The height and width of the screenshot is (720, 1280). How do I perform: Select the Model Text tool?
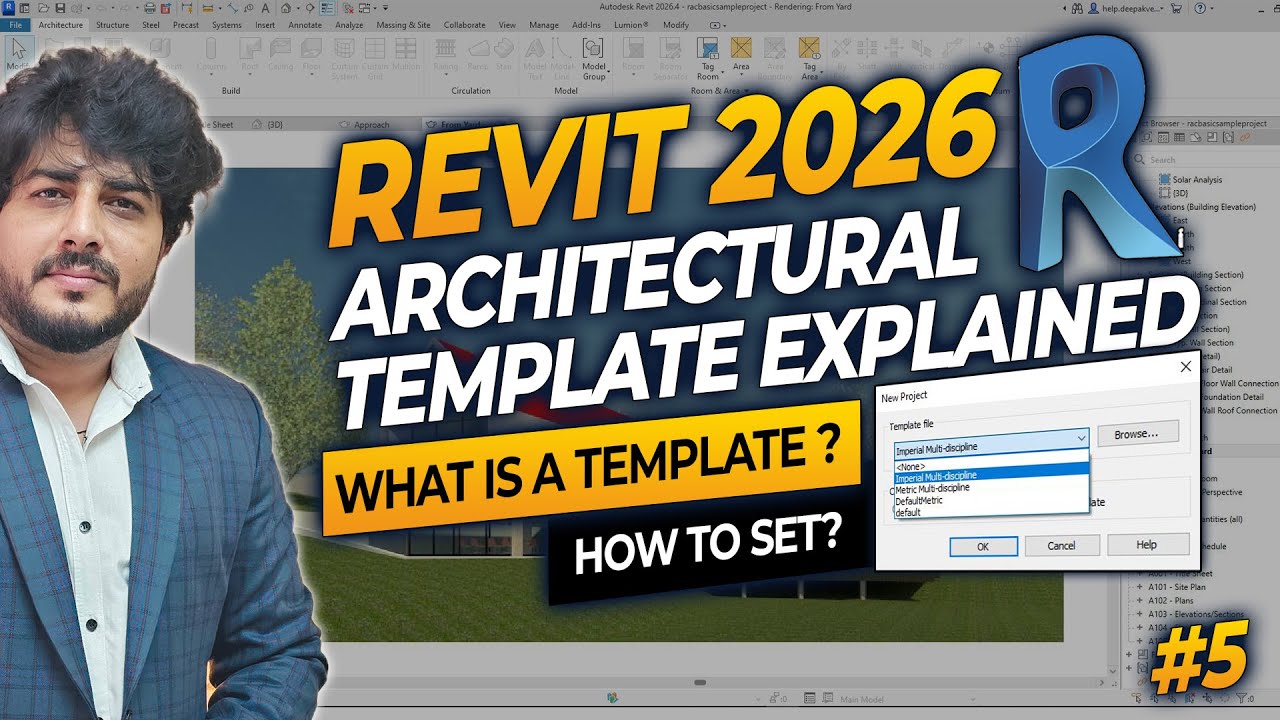pos(535,58)
